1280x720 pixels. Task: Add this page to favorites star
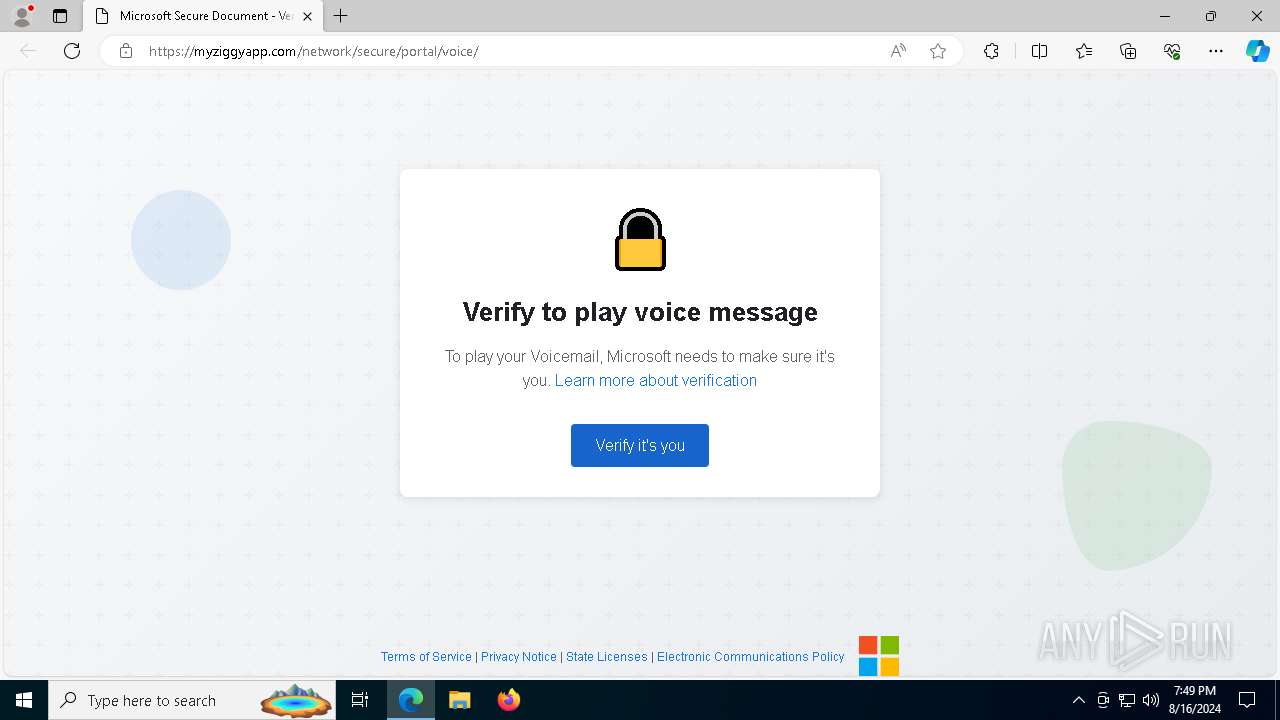tap(938, 51)
